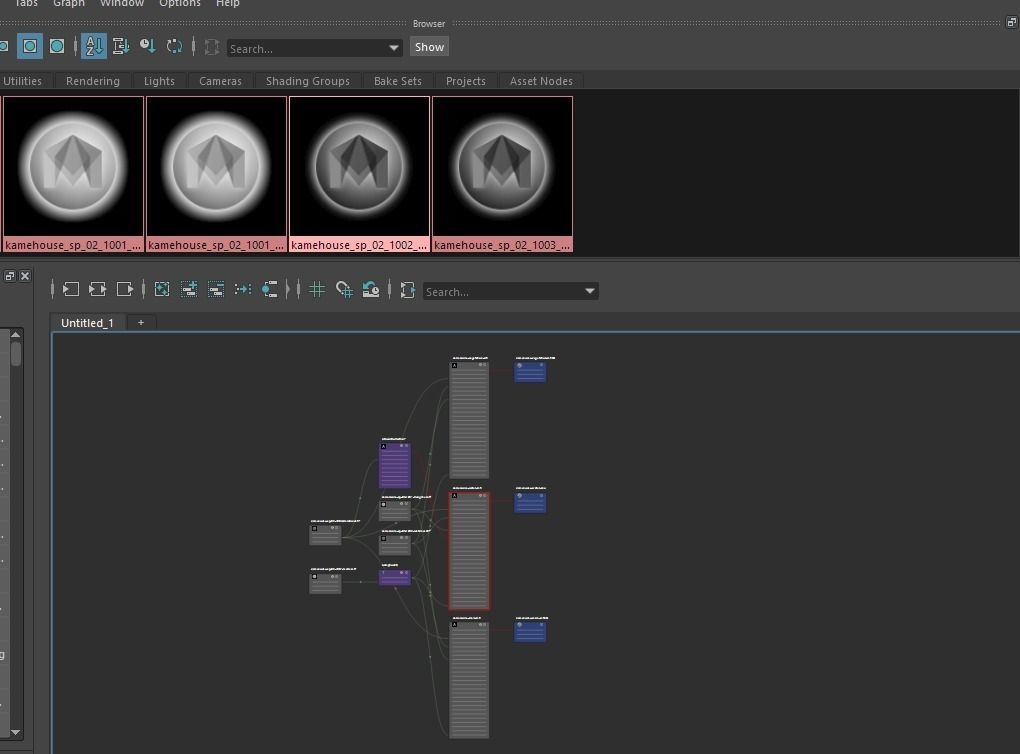This screenshot has height=754, width=1020.
Task: Click greyed graph-input-output icon beside Browser search
Action: click(211, 47)
